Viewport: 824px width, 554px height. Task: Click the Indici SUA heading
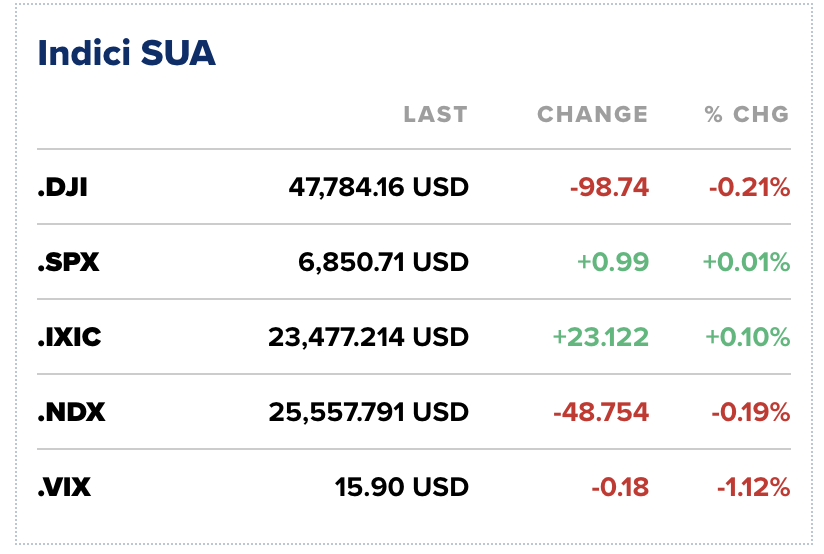point(126,54)
